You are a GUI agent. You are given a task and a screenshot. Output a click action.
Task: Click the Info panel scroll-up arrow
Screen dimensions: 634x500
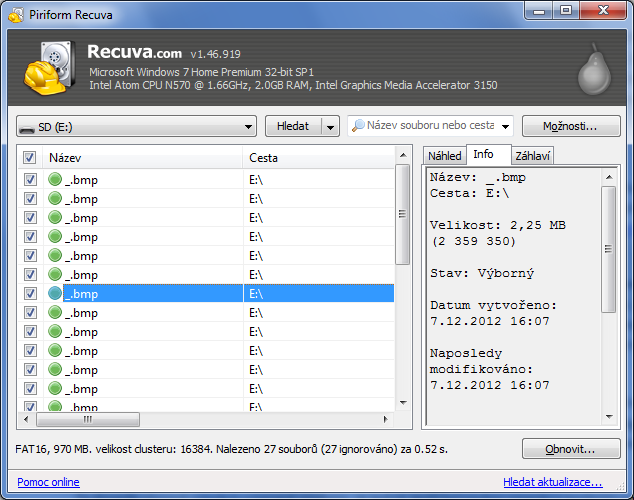[609, 177]
